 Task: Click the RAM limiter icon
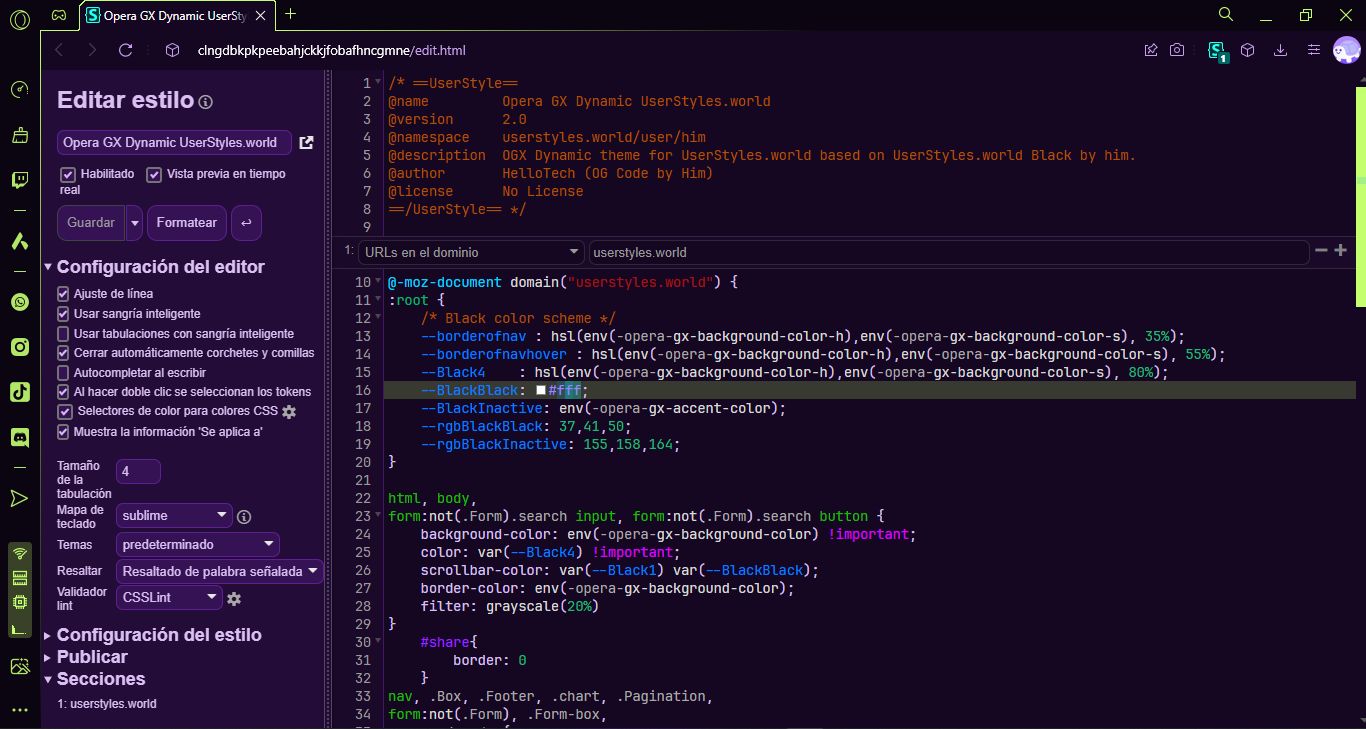[x=19, y=578]
